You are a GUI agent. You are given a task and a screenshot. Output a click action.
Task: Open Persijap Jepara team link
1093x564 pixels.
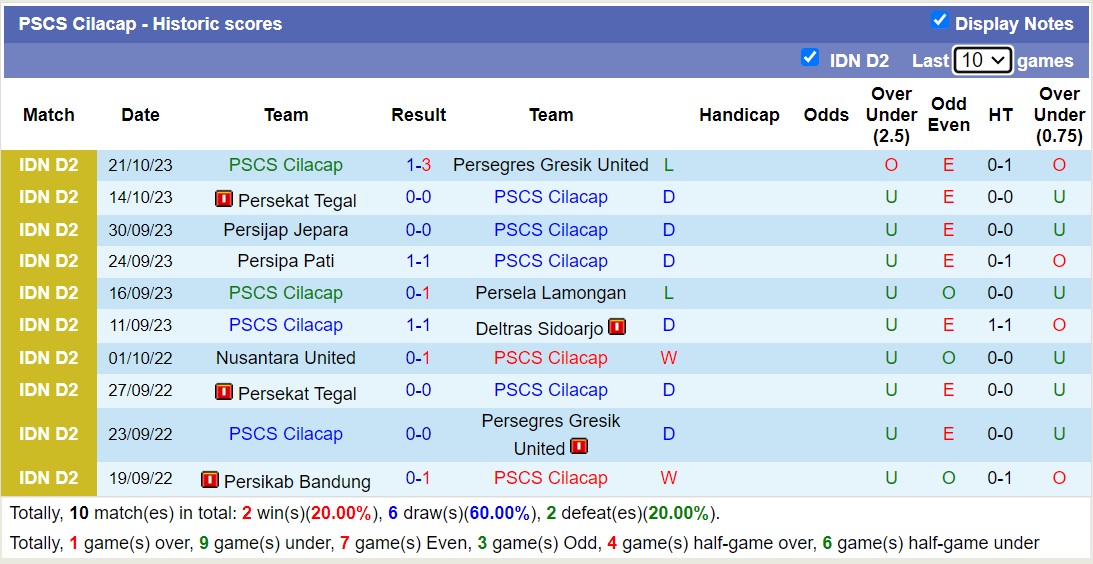286,230
